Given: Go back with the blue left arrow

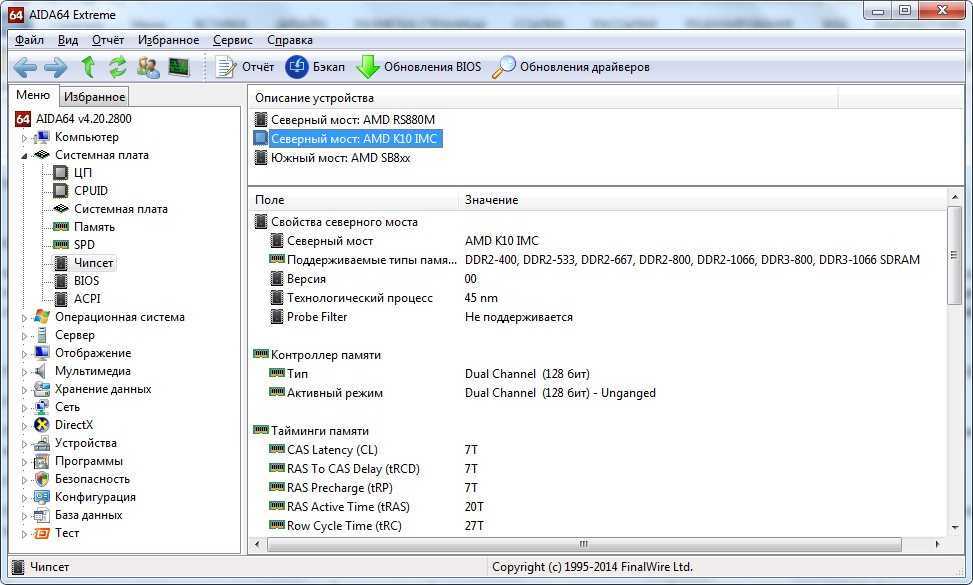Looking at the screenshot, I should pyautogui.click(x=25, y=67).
